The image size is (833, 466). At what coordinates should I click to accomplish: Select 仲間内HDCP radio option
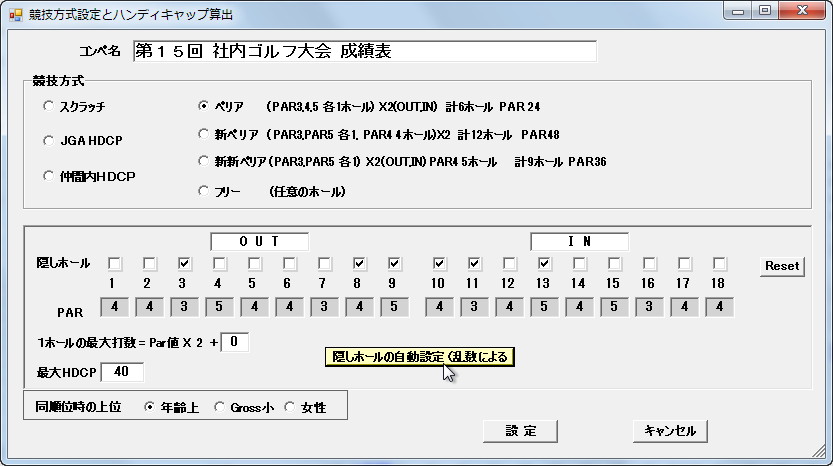pyautogui.click(x=48, y=176)
